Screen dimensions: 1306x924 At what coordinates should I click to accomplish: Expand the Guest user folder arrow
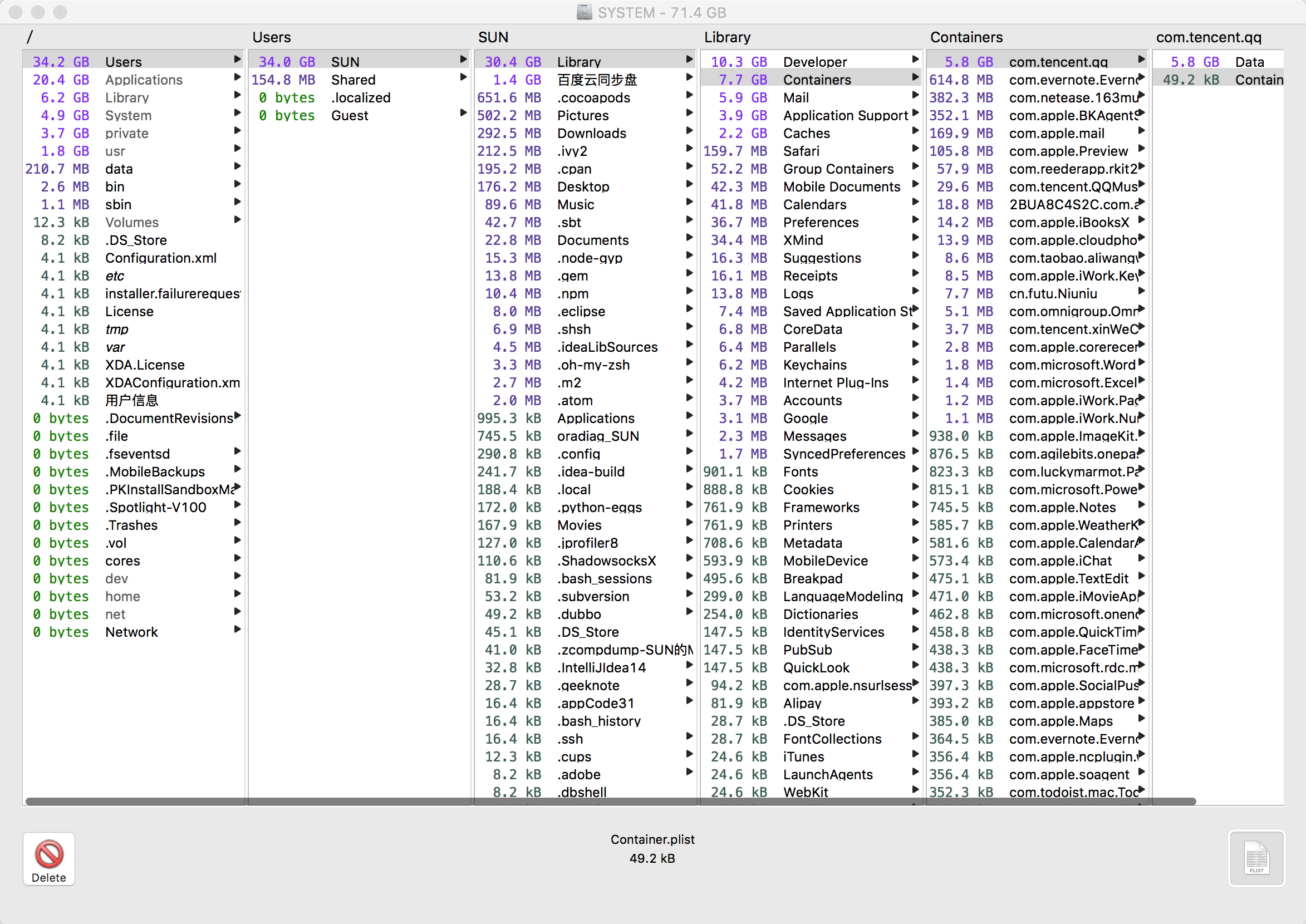(463, 113)
